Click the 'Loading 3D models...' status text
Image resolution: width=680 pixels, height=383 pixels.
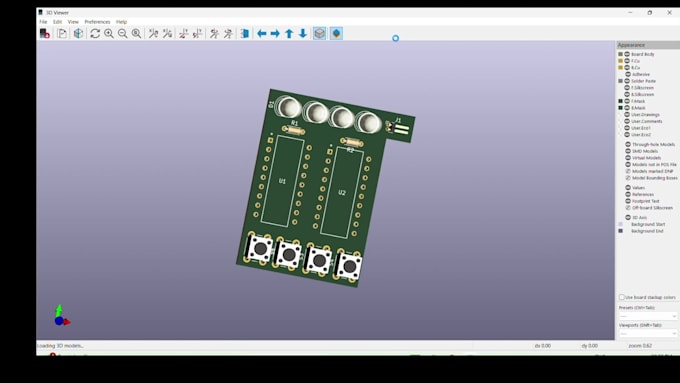pos(60,346)
